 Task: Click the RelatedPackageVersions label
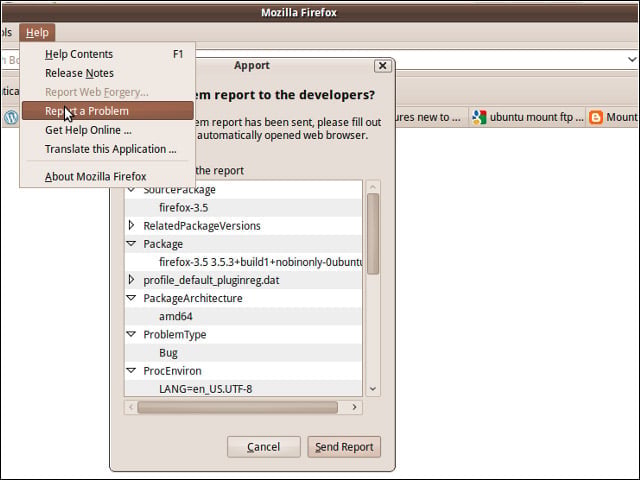click(x=202, y=226)
